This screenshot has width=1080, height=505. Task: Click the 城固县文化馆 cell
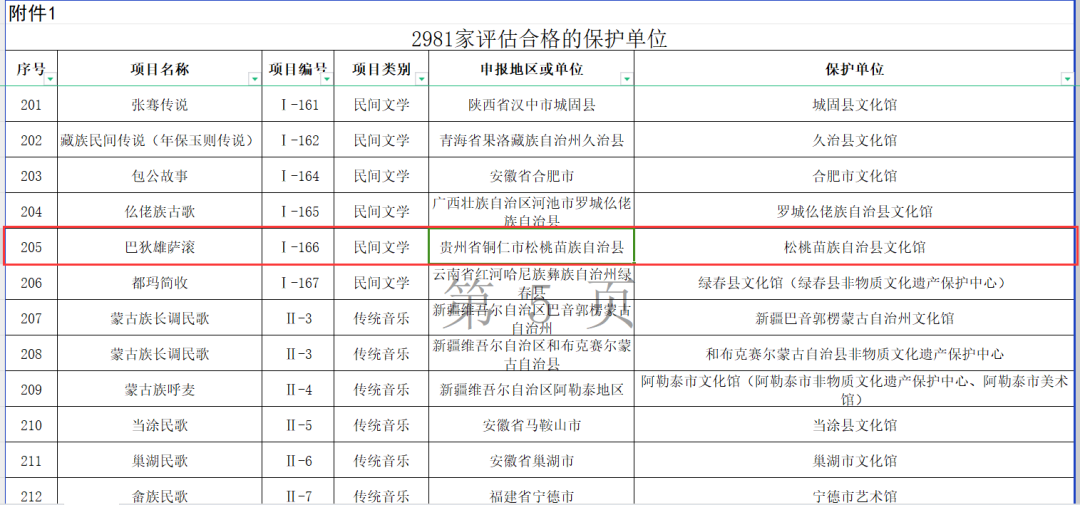point(854,105)
